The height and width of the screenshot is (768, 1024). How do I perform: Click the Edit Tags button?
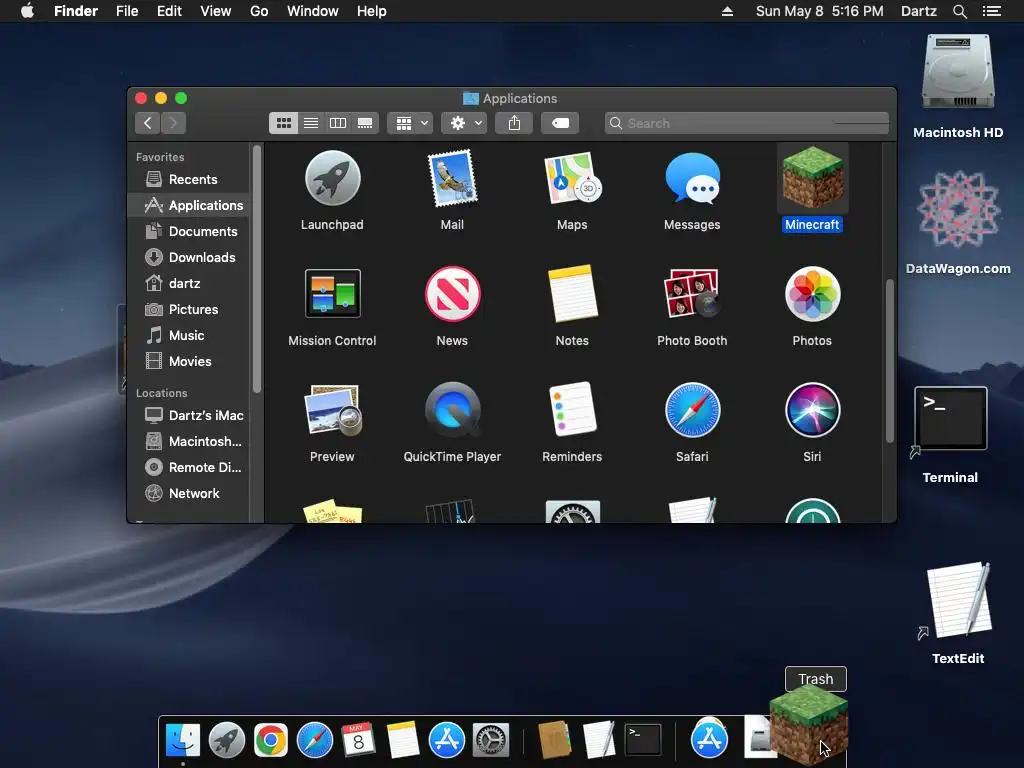tap(560, 123)
